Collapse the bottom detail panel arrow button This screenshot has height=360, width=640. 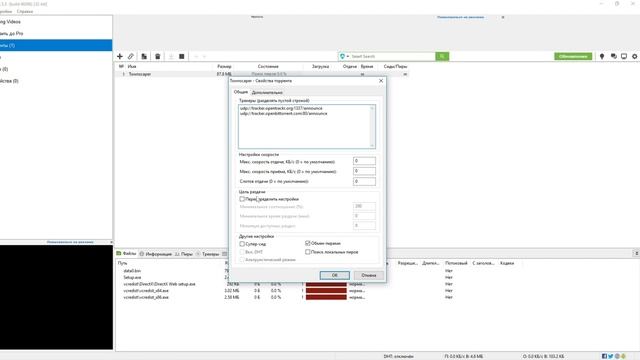(636, 253)
